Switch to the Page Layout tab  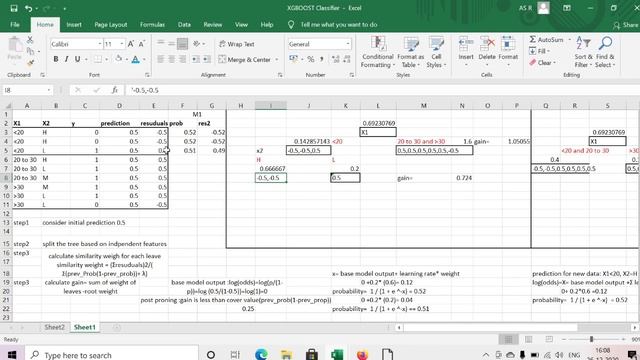tap(111, 25)
